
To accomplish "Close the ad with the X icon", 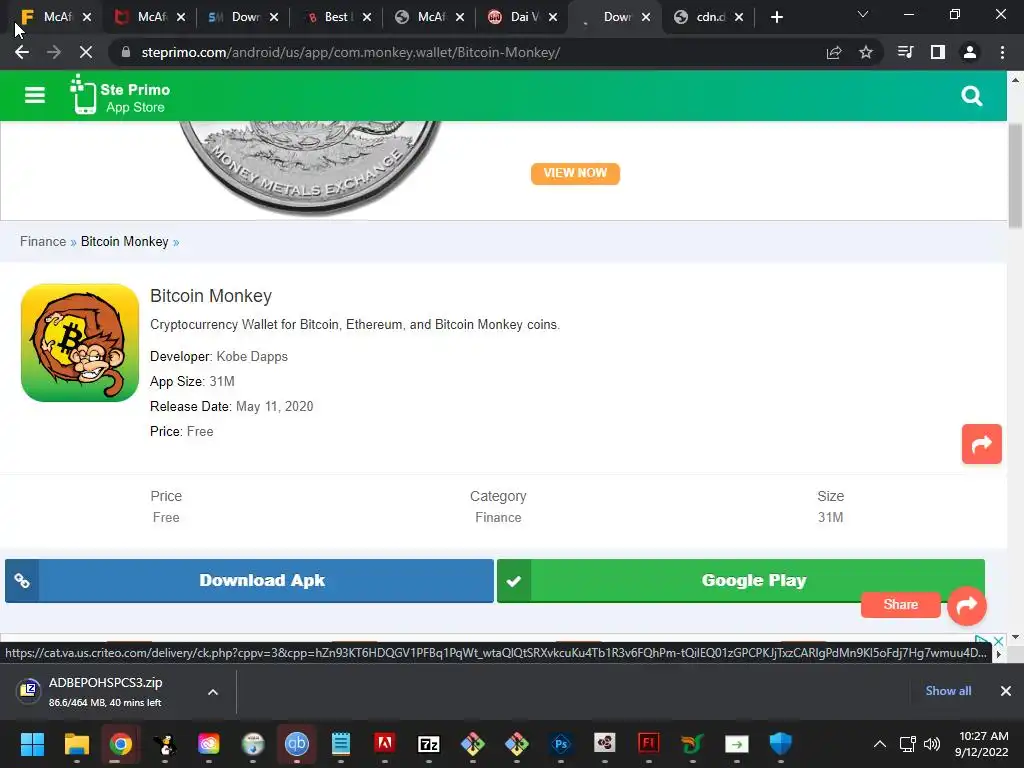I will 999,641.
